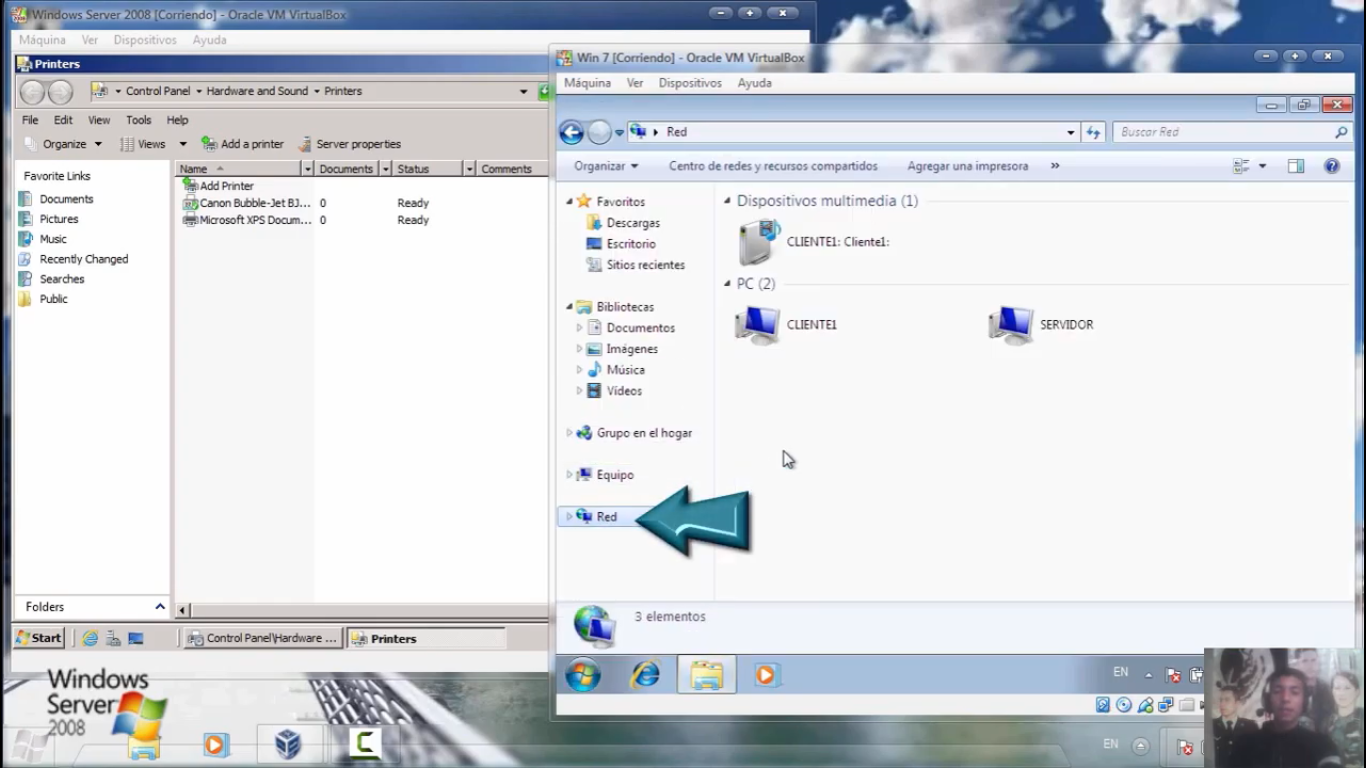
Task: Select the SERVIDOR computer icon
Action: coord(1010,325)
